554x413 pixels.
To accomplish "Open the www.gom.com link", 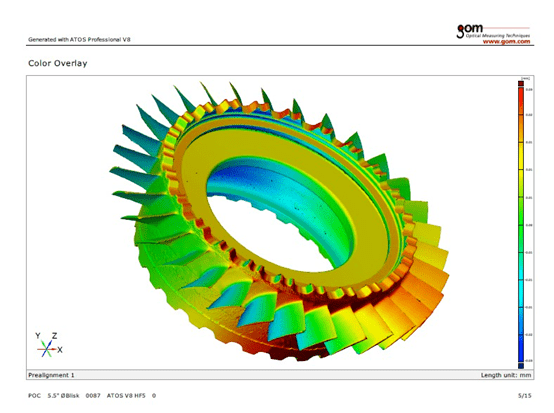I will point(506,41).
